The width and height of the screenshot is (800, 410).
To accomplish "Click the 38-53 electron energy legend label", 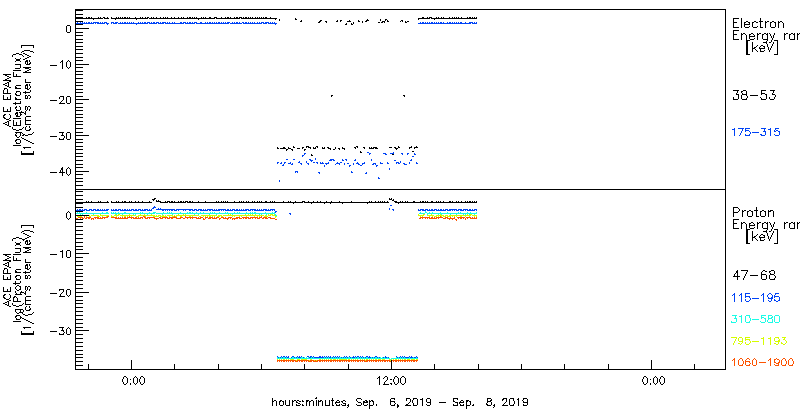I will [754, 95].
